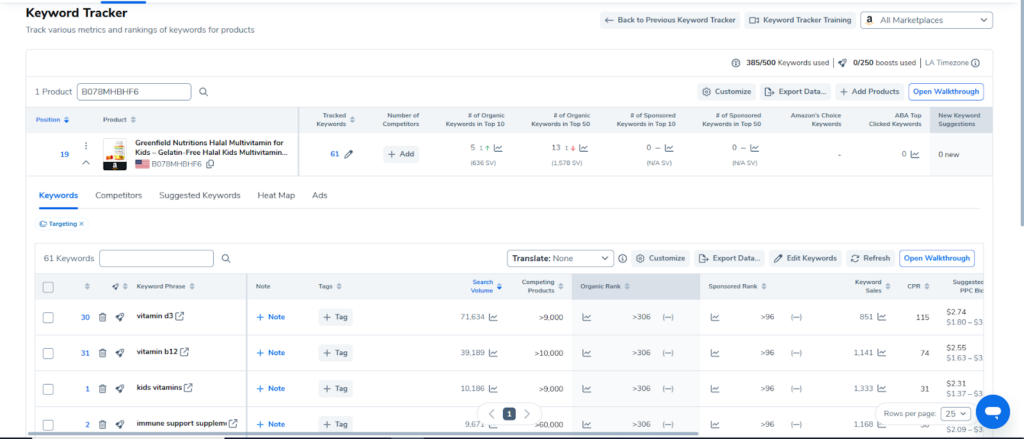
Task: Click Back to Previous Keyword Tracker
Action: coord(670,20)
